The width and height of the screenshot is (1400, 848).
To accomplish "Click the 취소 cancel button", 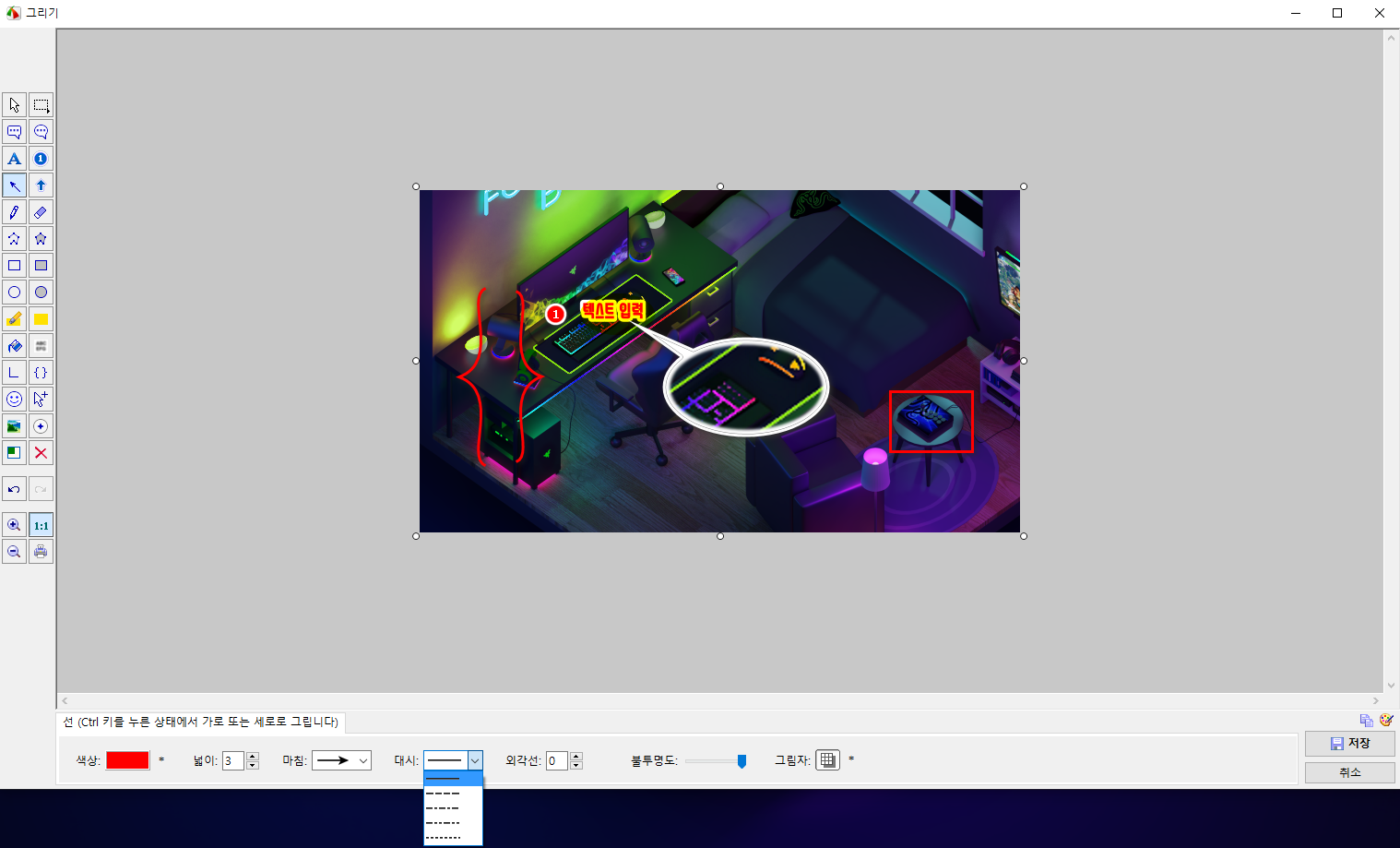I will pos(1350,772).
